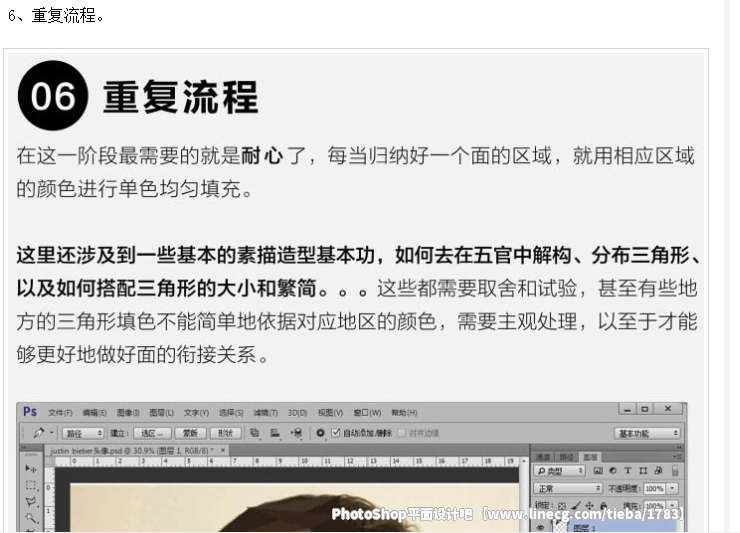This screenshot has width=740, height=533.
Task: Select the Rectangular Marquee tool
Action: point(31,485)
